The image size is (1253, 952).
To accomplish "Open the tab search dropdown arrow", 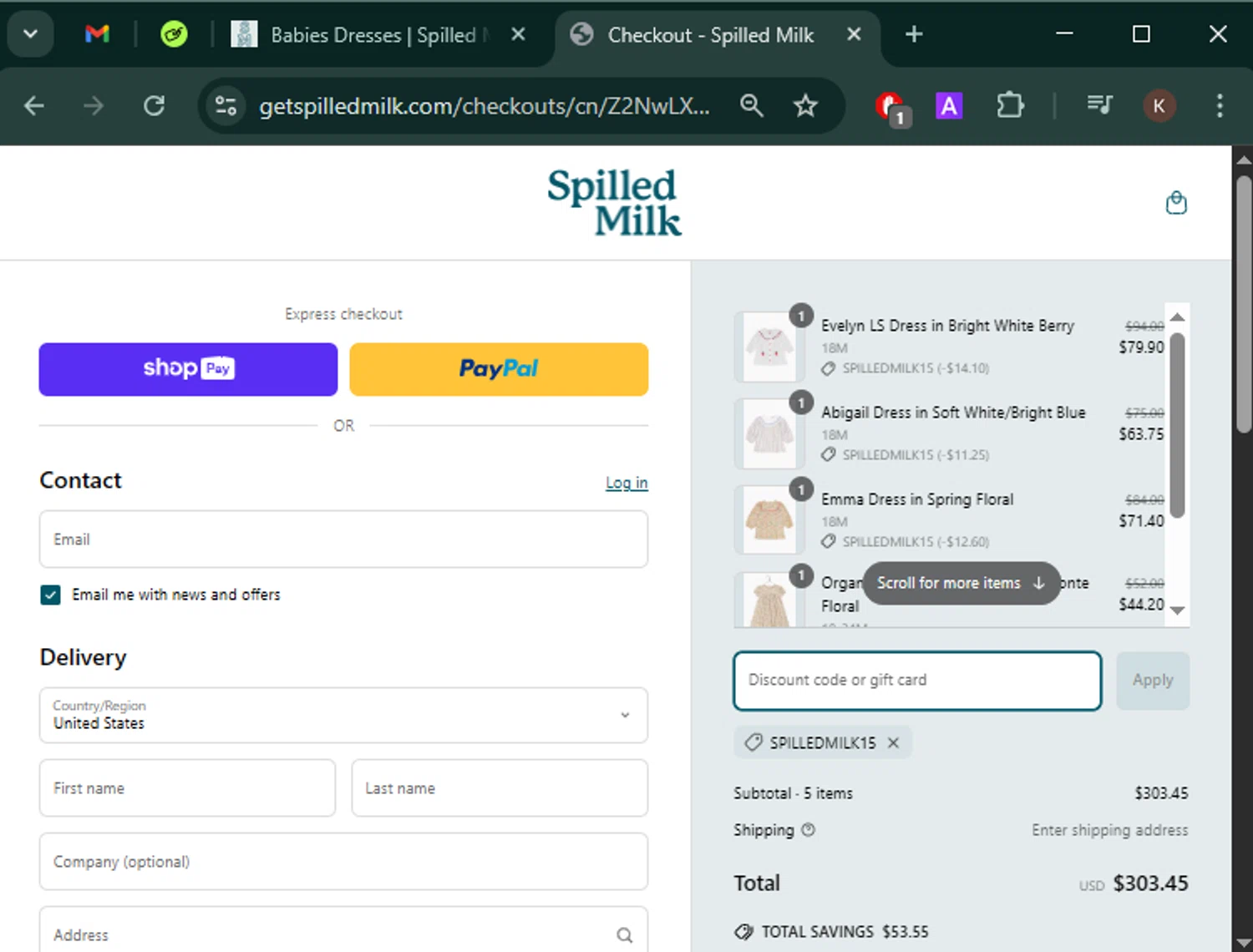I will [x=31, y=34].
